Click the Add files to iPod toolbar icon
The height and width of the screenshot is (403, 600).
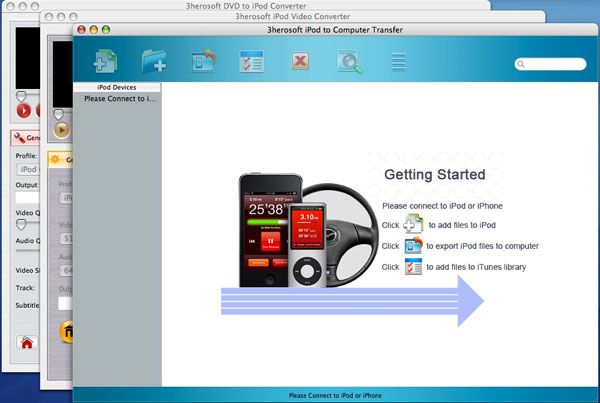(x=106, y=61)
